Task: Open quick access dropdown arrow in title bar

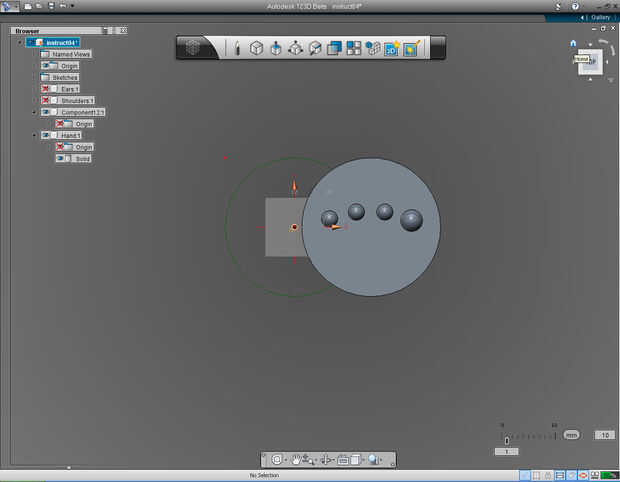Action: [72, 6]
